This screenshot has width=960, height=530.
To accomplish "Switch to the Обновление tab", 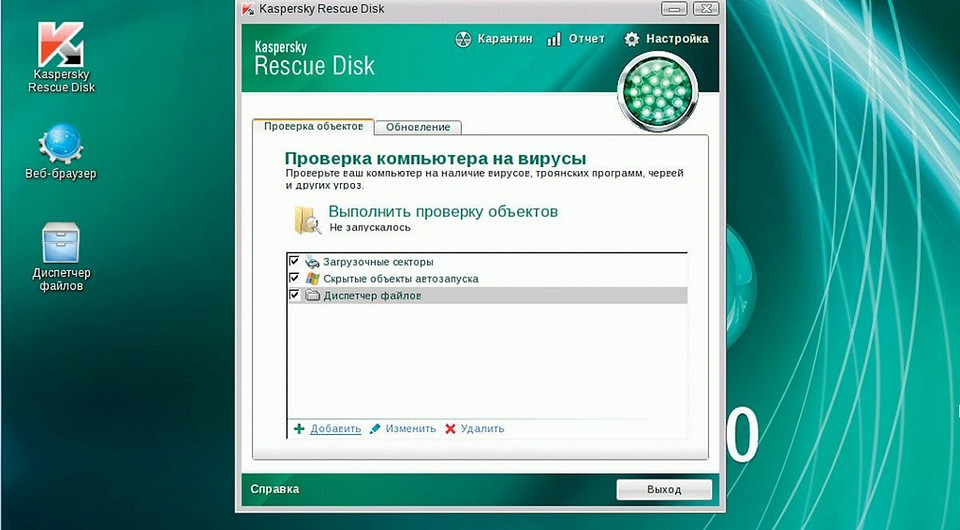I will pyautogui.click(x=418, y=127).
